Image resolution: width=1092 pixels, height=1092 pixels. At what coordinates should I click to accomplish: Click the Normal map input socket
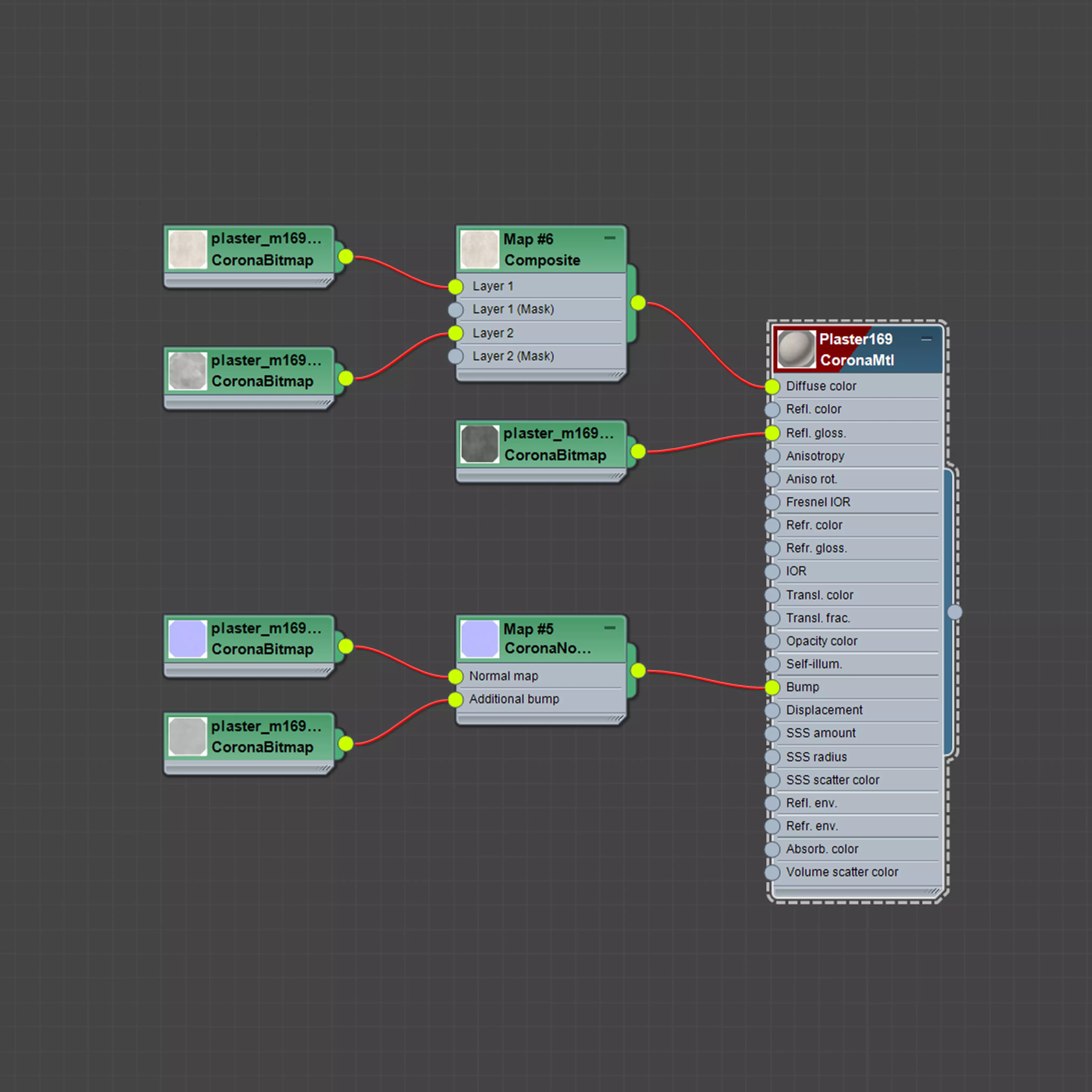456,677
